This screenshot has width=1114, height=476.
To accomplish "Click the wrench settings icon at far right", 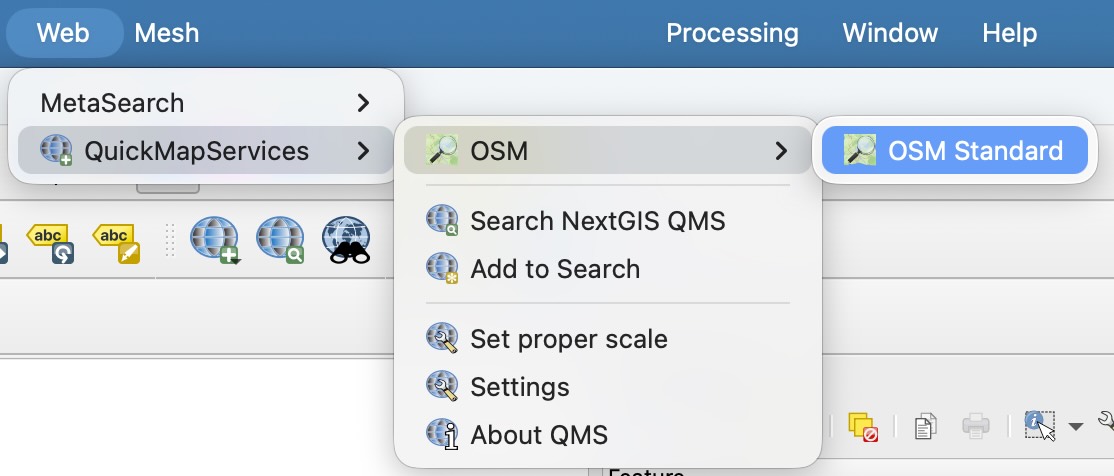I will (x=1106, y=424).
